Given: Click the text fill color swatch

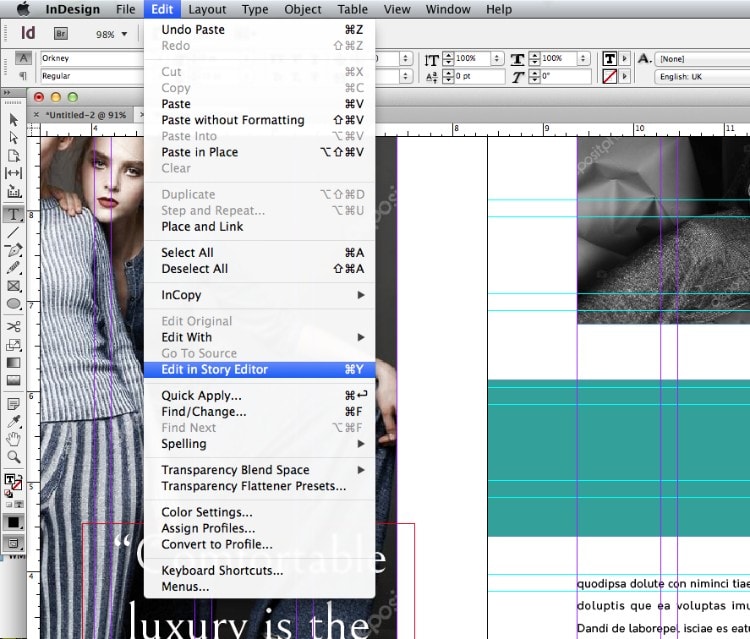Looking at the screenshot, I should (x=609, y=59).
